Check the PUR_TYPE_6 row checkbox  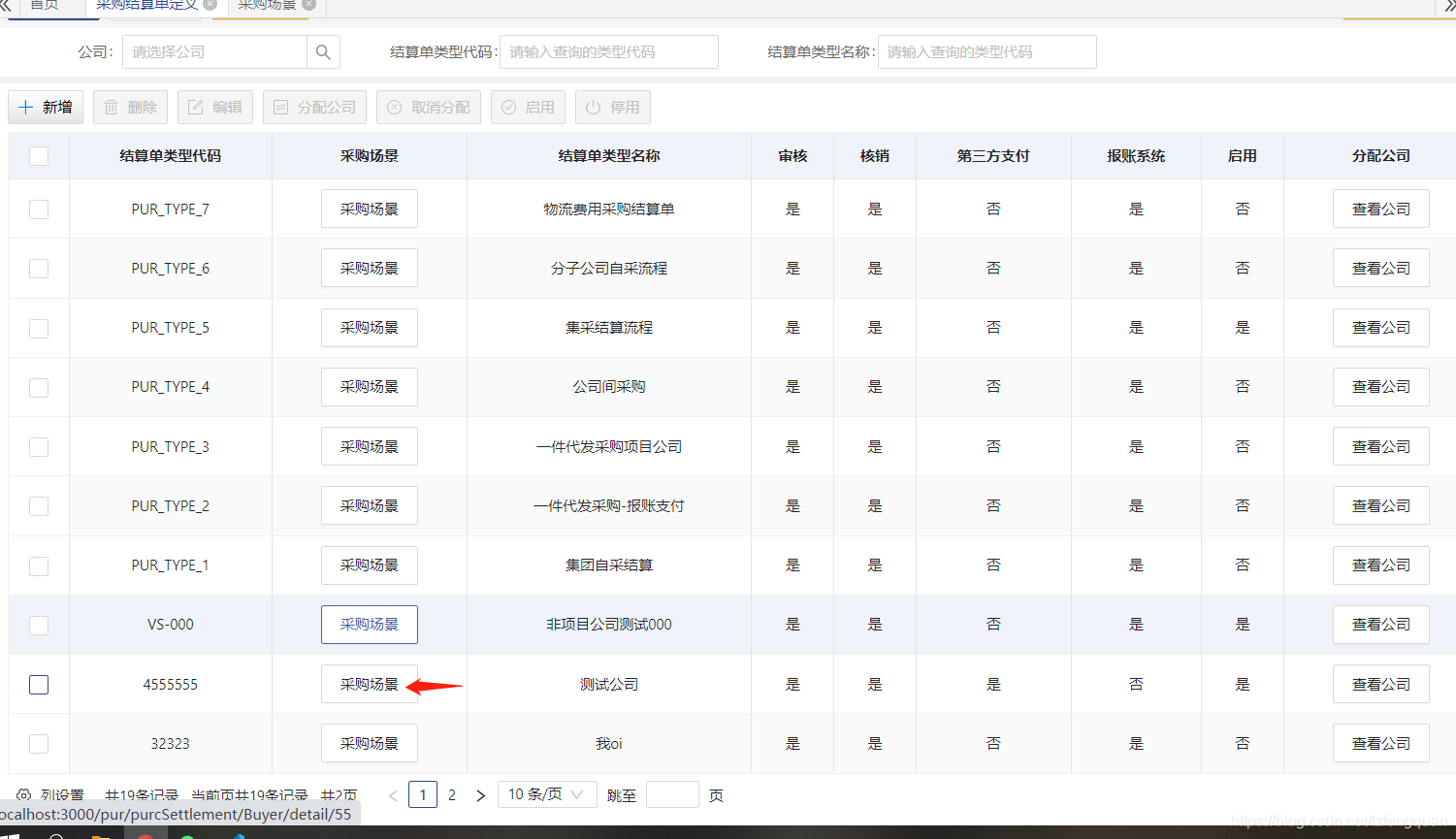[x=39, y=269]
